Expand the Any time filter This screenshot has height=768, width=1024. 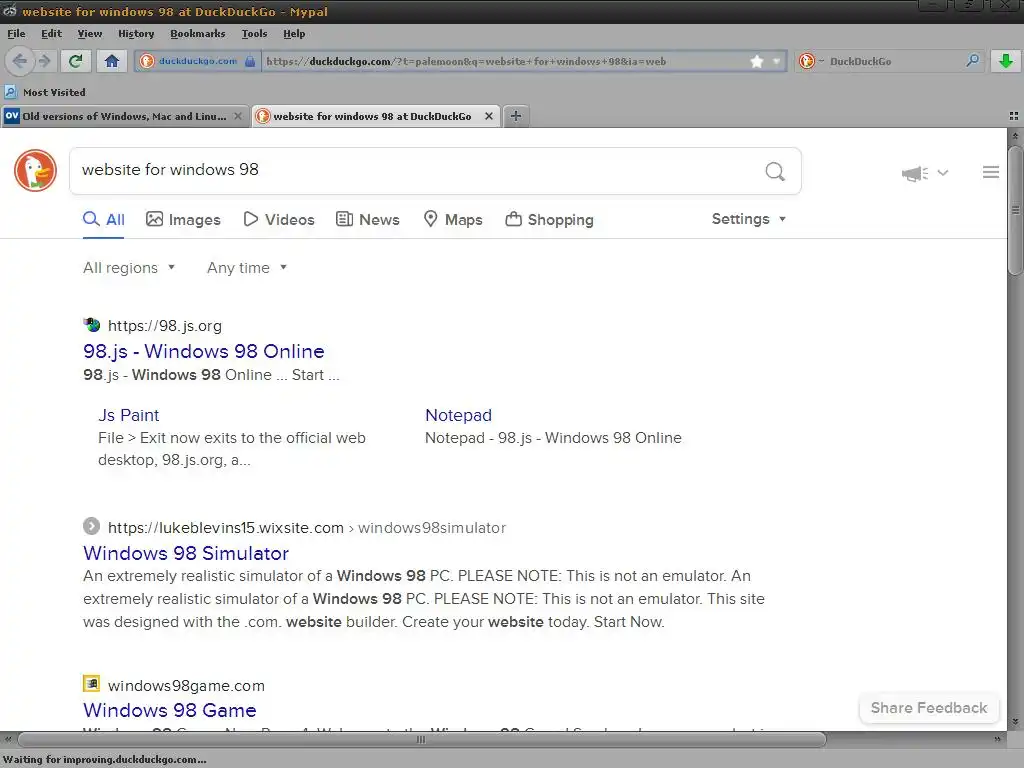coord(247,268)
